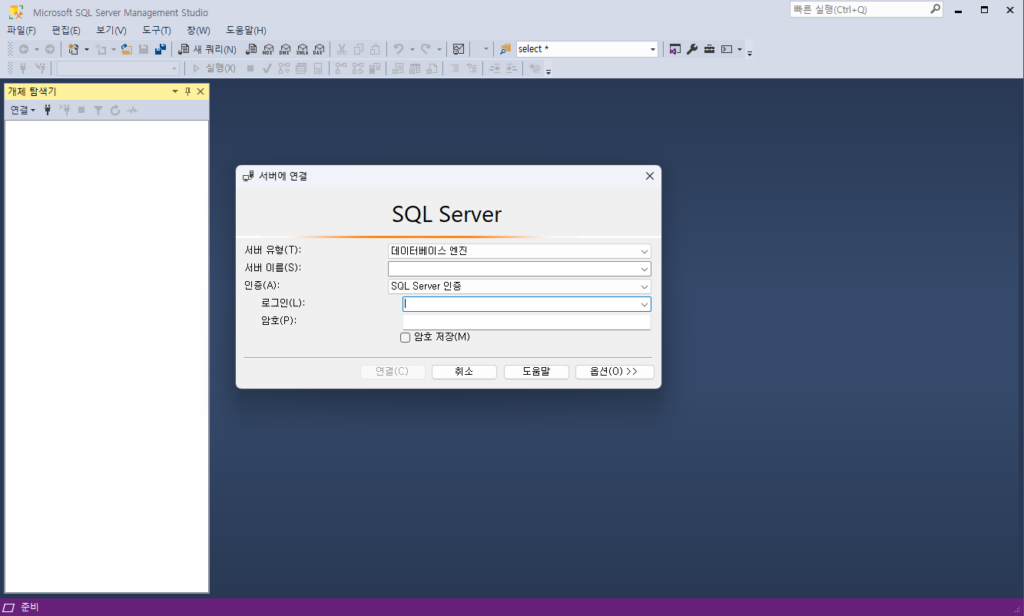Click the Open File folder icon

[127, 49]
